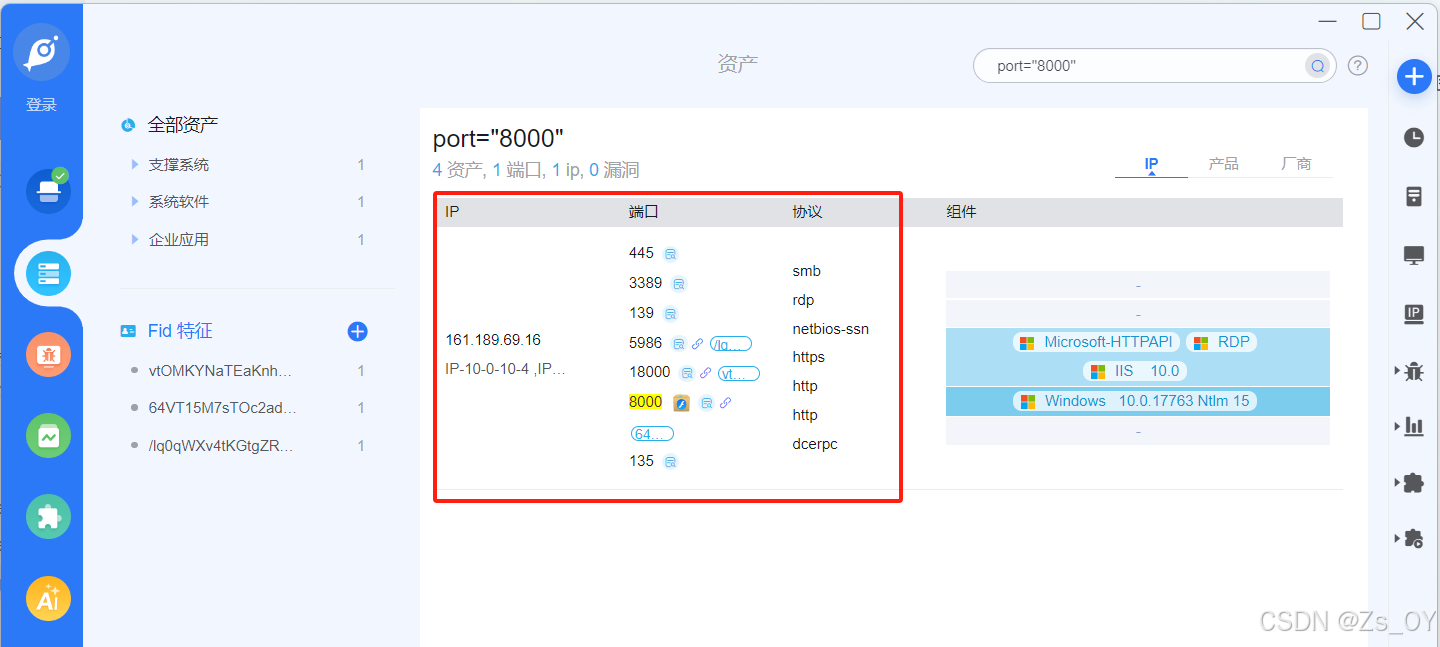Click the search magnifier icon
Image resolution: width=1440 pixels, height=647 pixels.
tap(1318, 66)
